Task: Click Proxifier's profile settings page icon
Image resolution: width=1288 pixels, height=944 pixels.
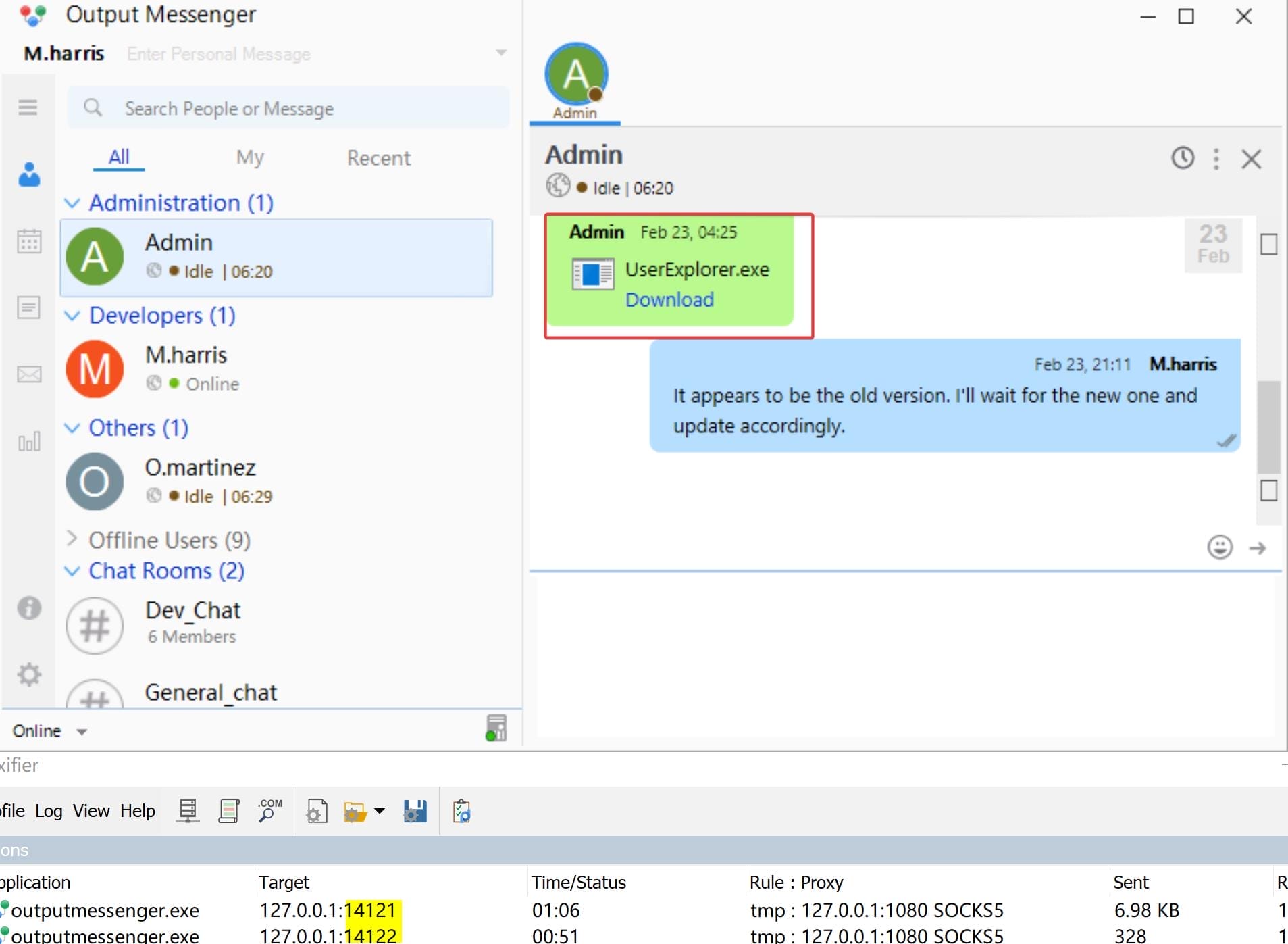Action: [316, 811]
